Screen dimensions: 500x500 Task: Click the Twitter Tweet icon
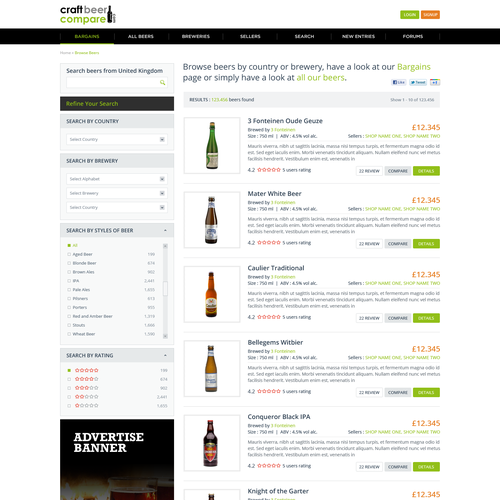[418, 82]
